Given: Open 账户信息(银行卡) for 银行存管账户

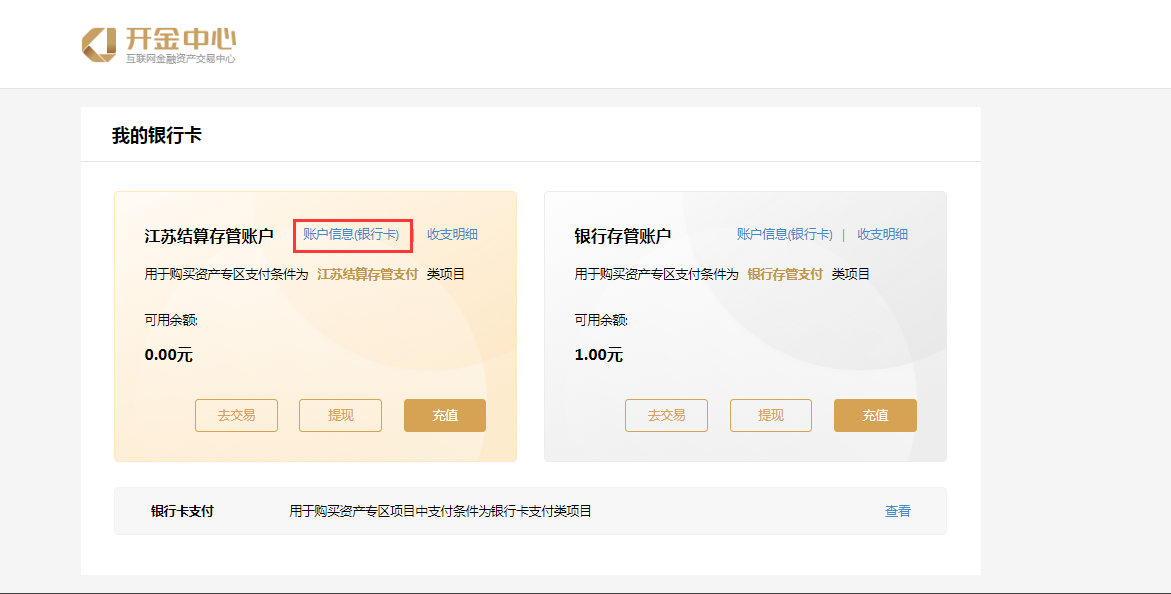Looking at the screenshot, I should pyautogui.click(x=784, y=235).
